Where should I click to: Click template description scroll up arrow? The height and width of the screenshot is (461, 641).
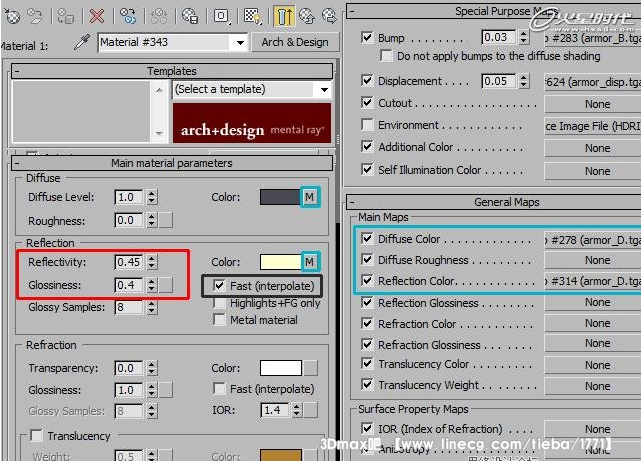pyautogui.click(x=159, y=90)
